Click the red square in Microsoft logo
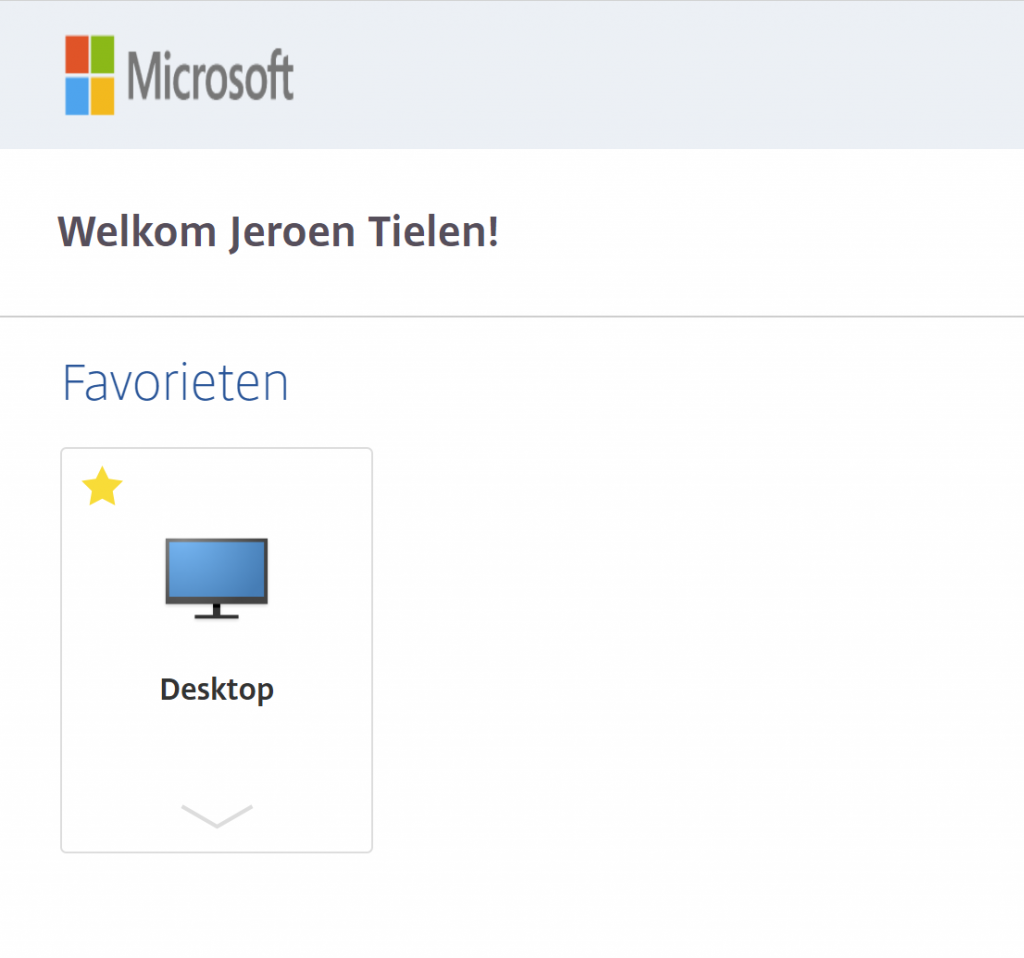 (77, 55)
